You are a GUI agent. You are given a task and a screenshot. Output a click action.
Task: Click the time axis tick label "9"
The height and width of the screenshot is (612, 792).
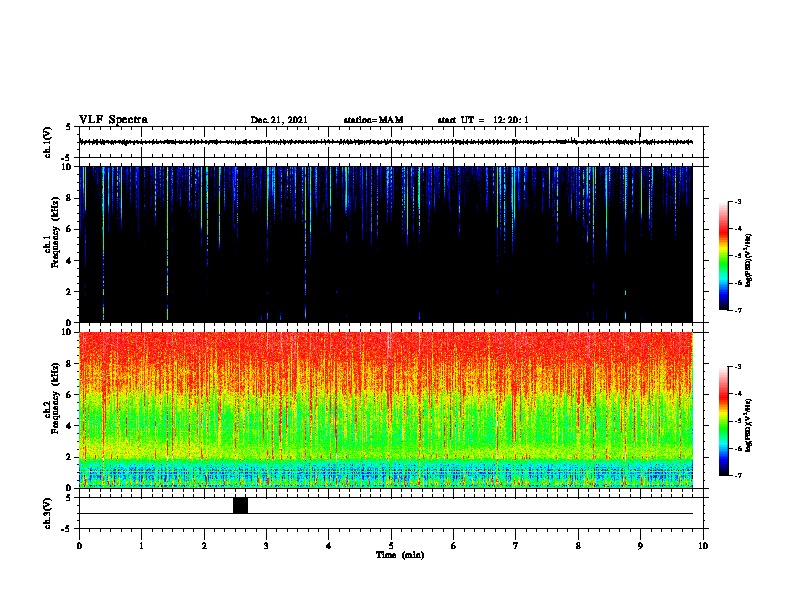tap(640, 546)
